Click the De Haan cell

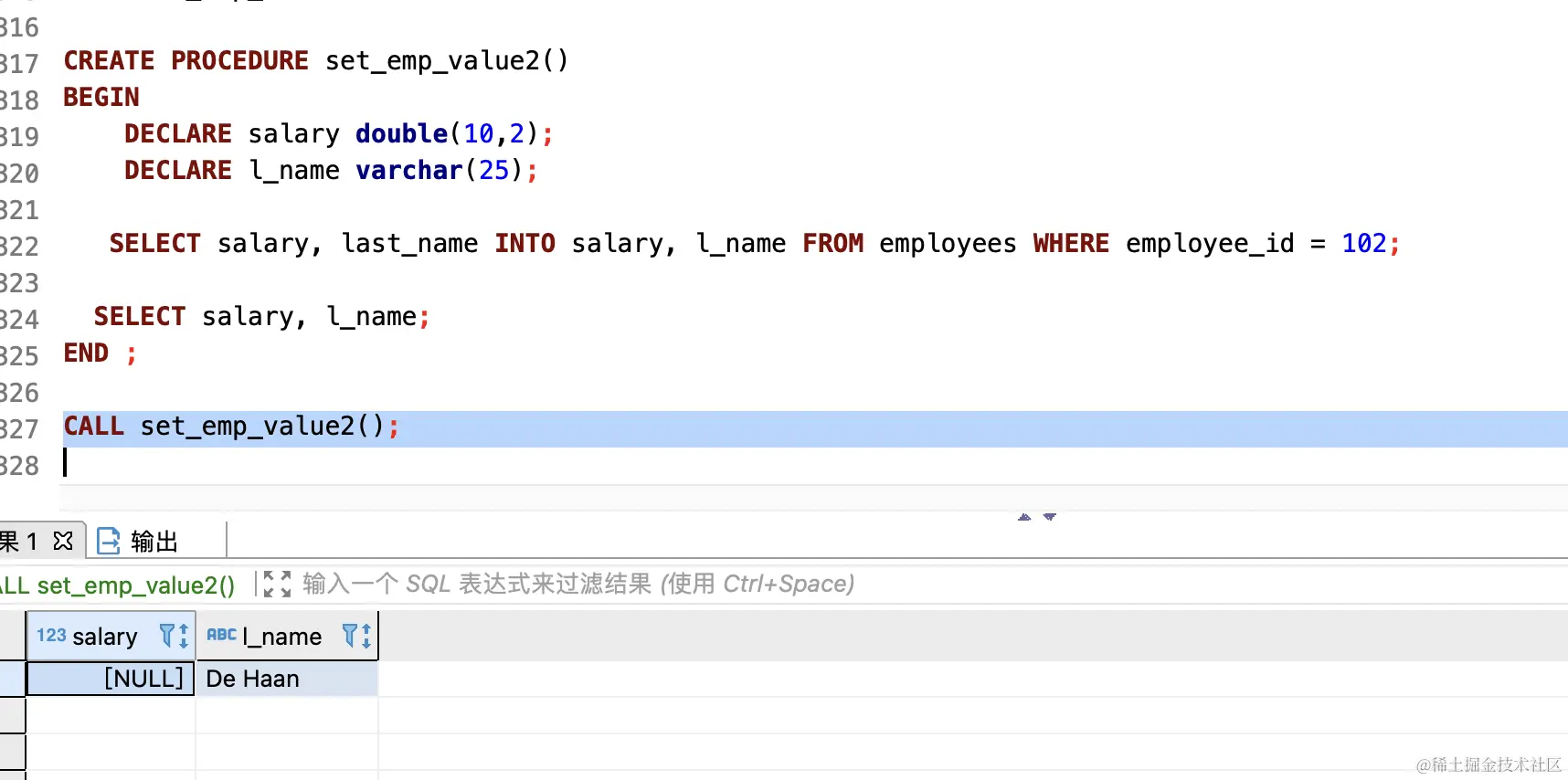click(x=287, y=679)
